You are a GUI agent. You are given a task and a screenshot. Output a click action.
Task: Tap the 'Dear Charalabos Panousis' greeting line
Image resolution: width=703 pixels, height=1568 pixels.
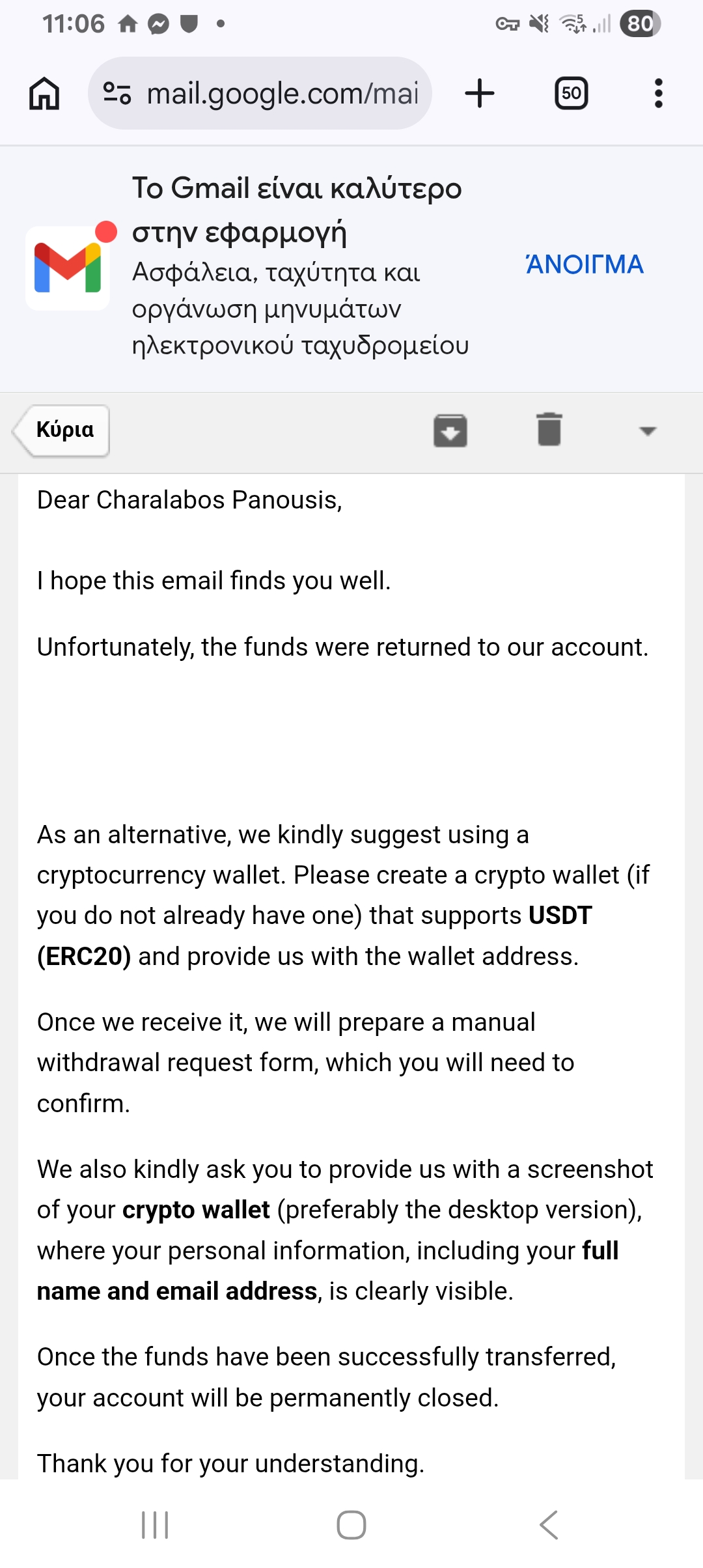189,500
